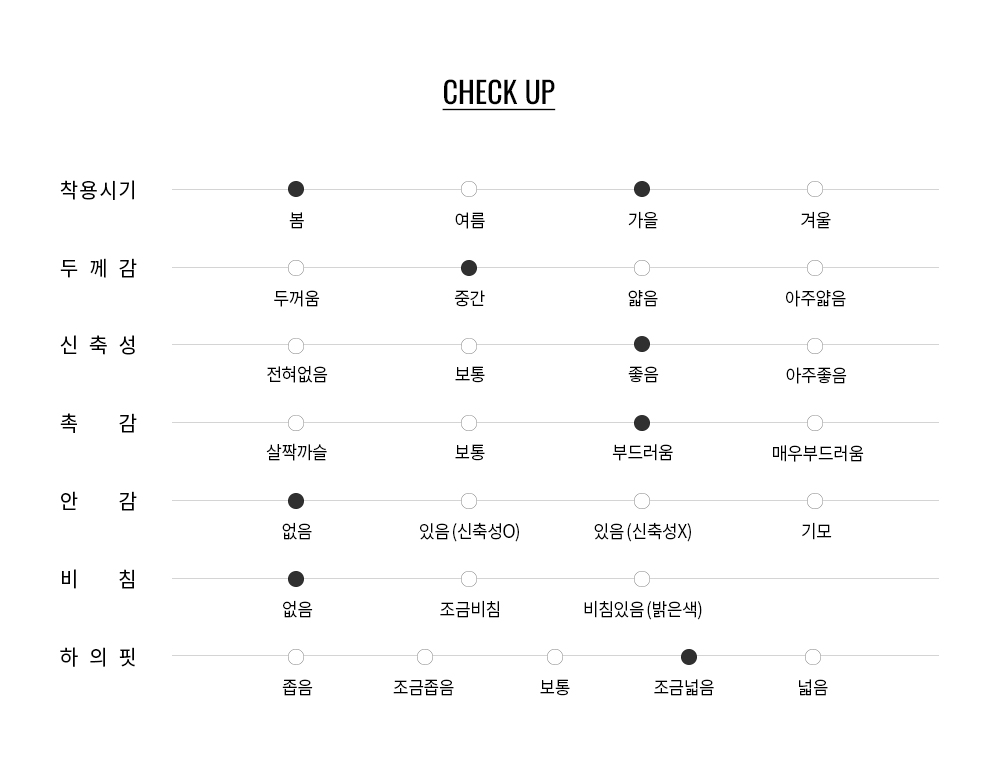Select the 여름 season radio dot
Viewport: 1000px width, 777px height.
(x=469, y=189)
